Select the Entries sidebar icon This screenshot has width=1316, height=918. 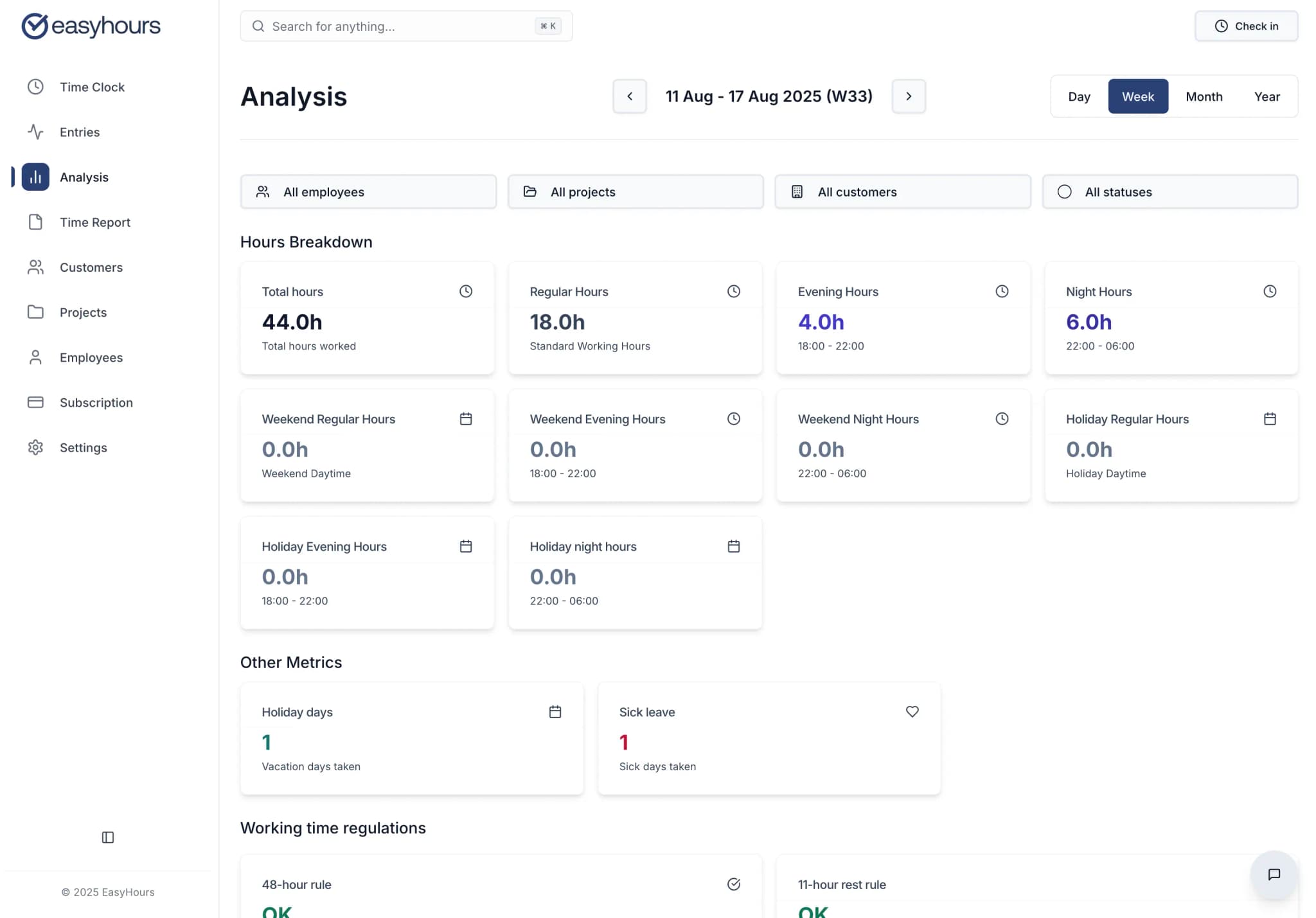[x=35, y=132]
